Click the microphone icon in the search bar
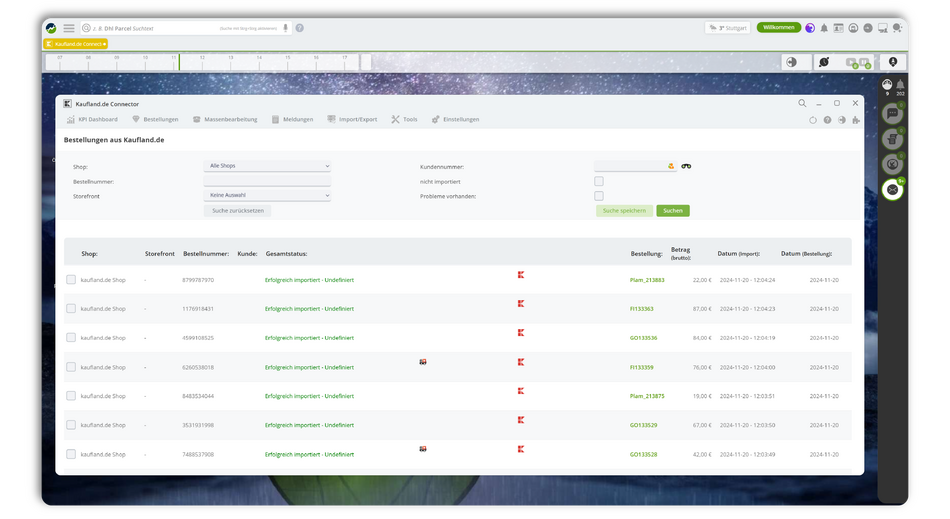Screen dimensions: 950x519 pos(285,28)
